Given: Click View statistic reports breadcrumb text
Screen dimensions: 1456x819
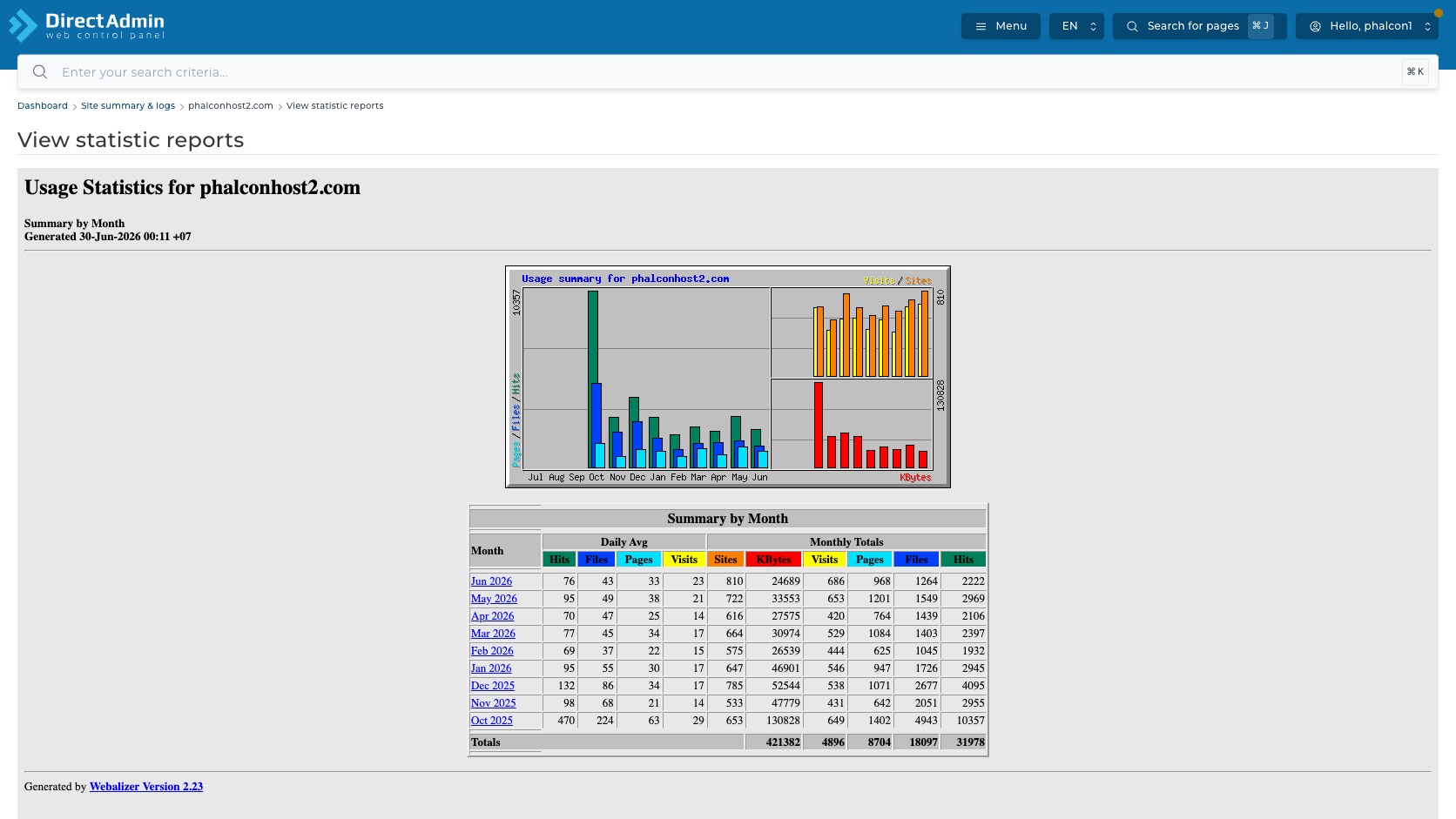Looking at the screenshot, I should click(335, 106).
